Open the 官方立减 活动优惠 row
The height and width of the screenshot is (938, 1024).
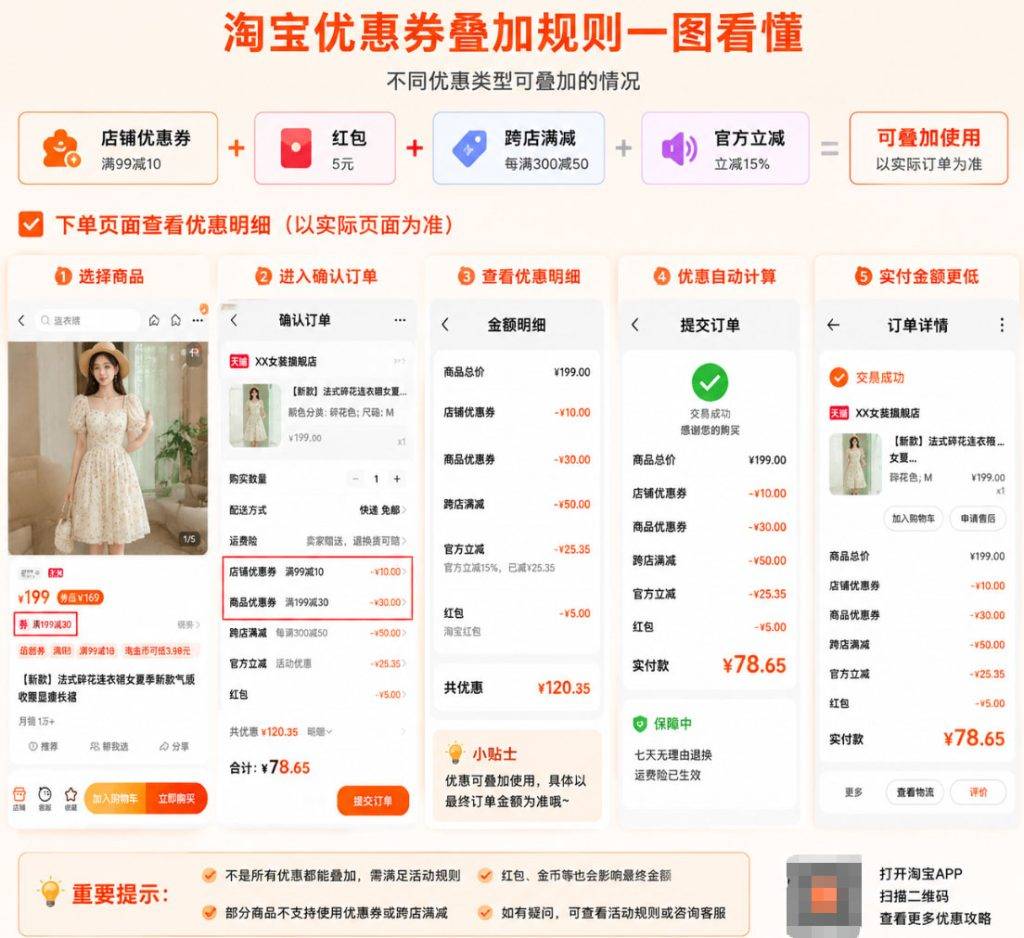(x=317, y=664)
